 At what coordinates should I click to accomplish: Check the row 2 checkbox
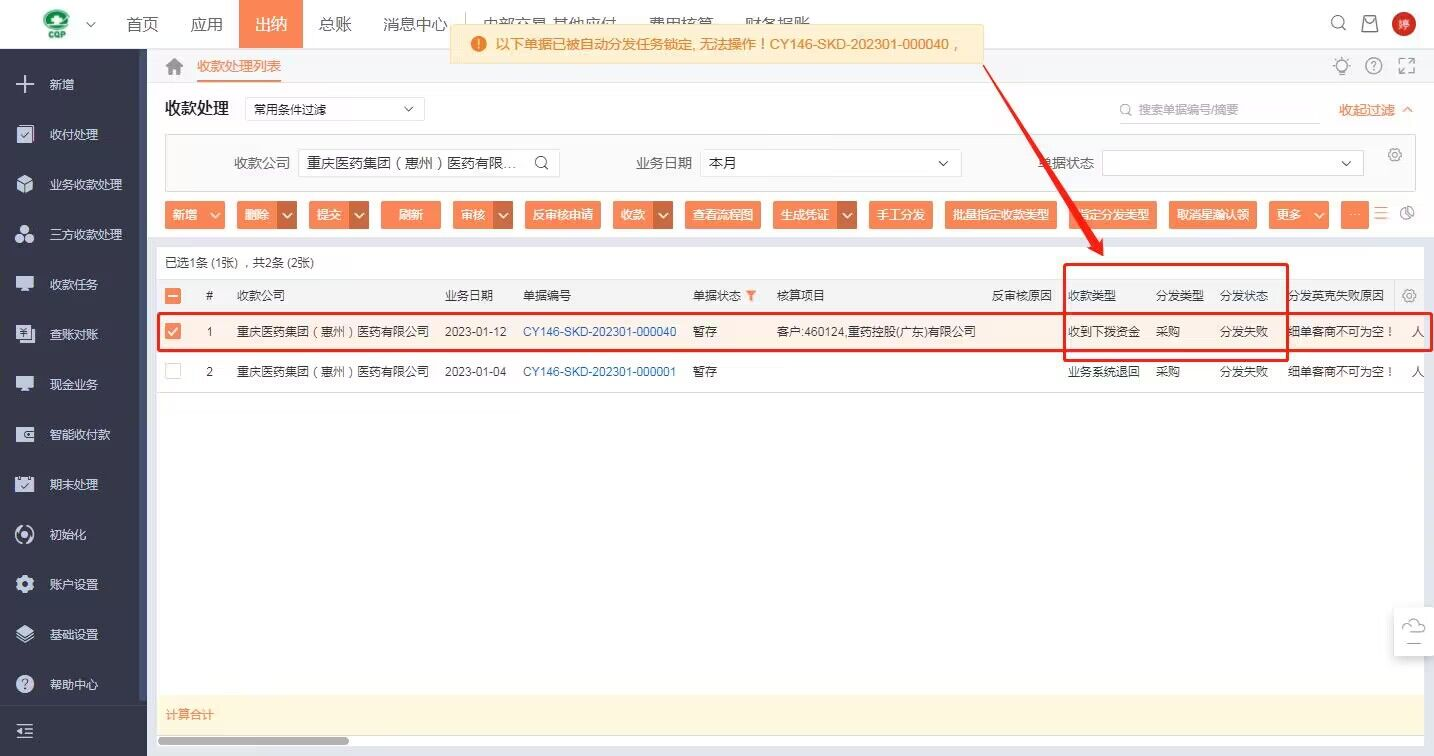coord(173,371)
